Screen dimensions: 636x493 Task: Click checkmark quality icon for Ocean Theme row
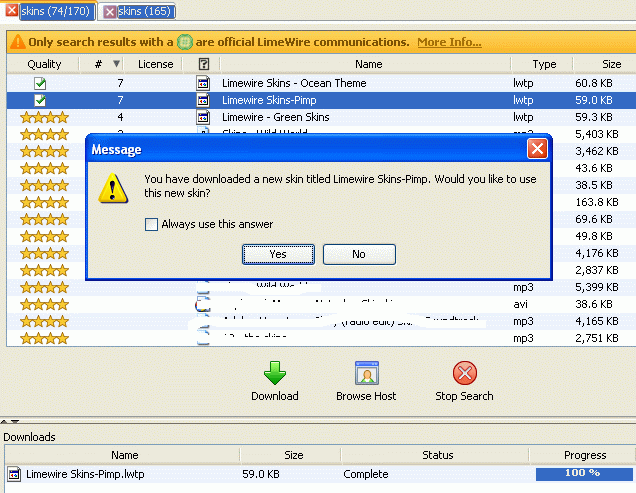40,83
